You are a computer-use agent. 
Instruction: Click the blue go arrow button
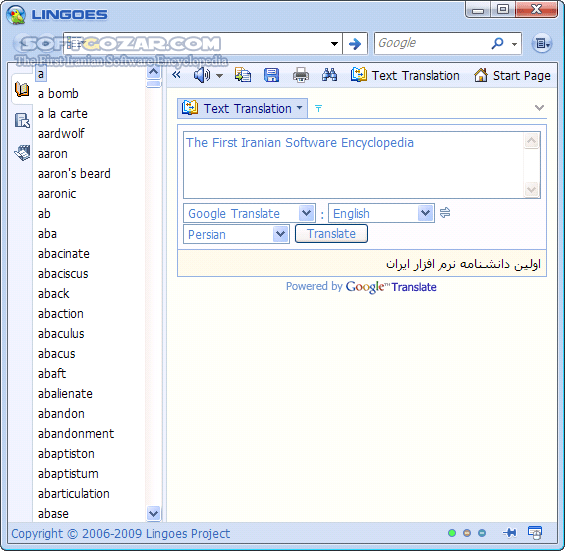coord(355,44)
